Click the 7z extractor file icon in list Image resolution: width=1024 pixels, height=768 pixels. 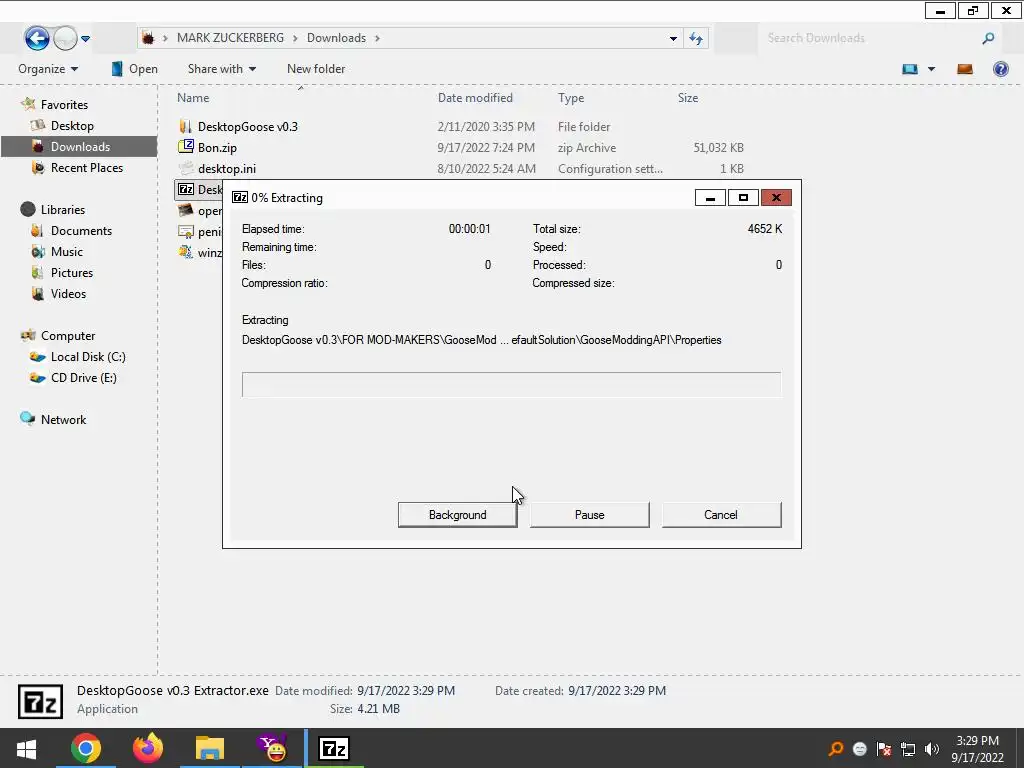coord(186,189)
